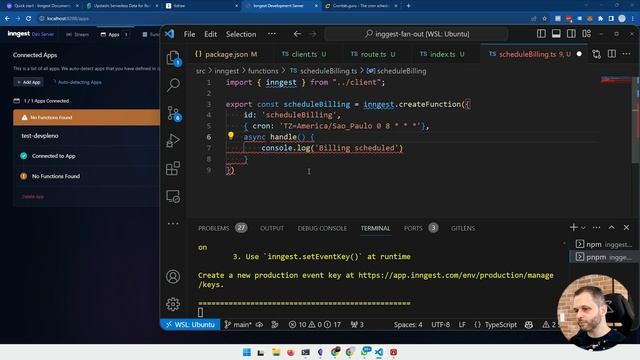Image resolution: width=640 pixels, height=360 pixels.
Task: Open errors and warnings in status bar
Action: pyautogui.click(x=315, y=324)
